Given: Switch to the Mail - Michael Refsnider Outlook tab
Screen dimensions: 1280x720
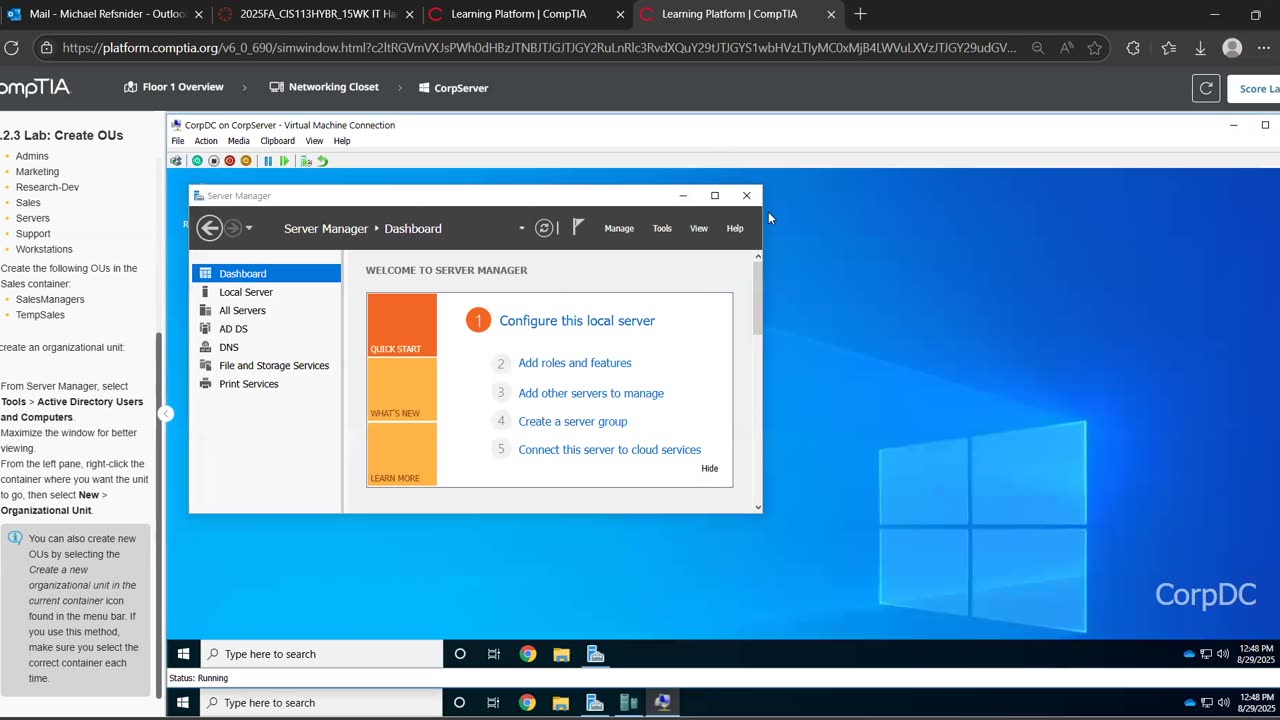Looking at the screenshot, I should 105,14.
